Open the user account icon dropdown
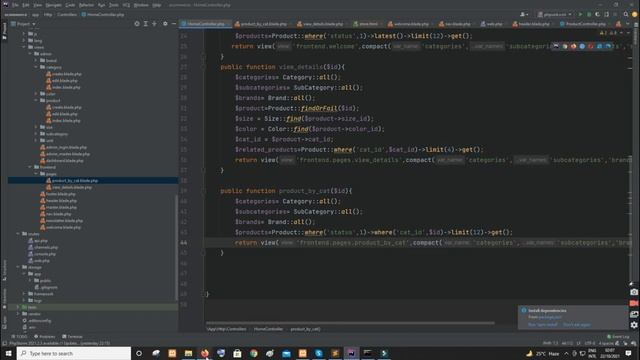The image size is (640, 360). 524,14
